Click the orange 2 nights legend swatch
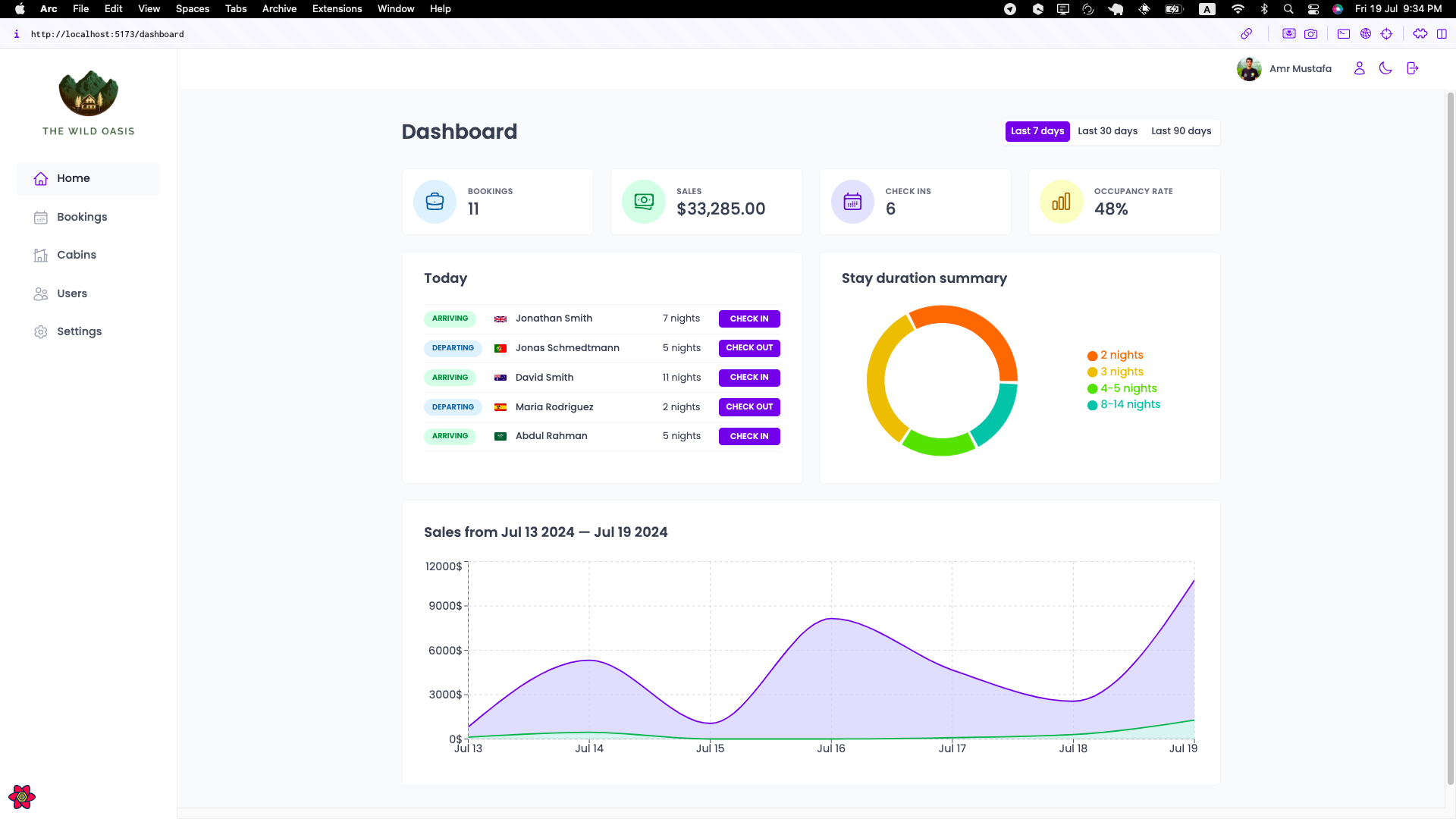Screen dimensions: 1456x819 [x=1092, y=356]
